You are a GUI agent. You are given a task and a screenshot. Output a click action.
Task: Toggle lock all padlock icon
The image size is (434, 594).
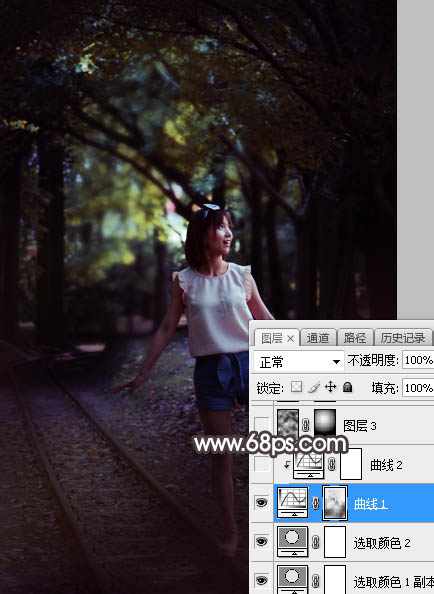click(347, 387)
